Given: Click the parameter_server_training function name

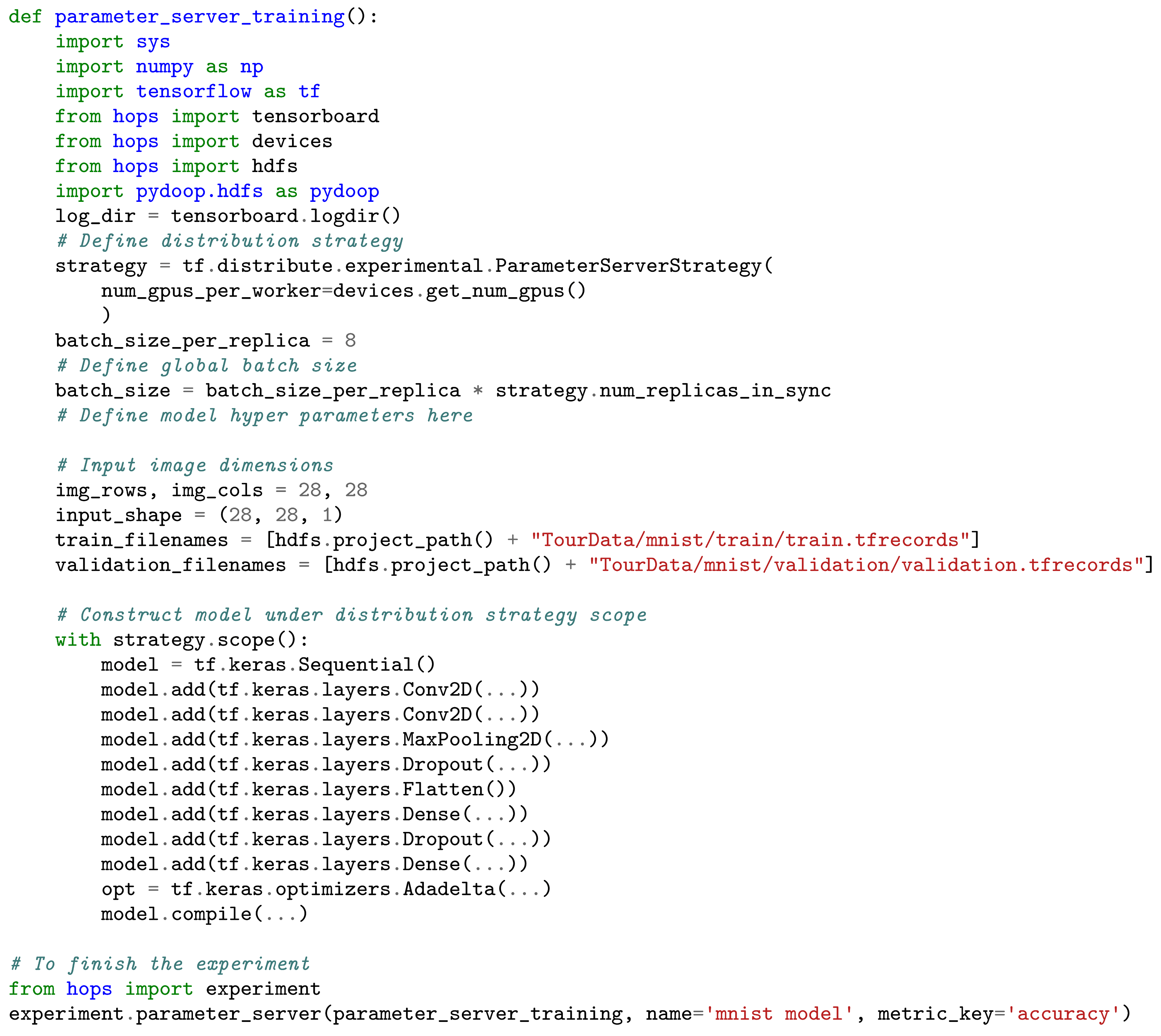Looking at the screenshot, I should pyautogui.click(x=199, y=17).
